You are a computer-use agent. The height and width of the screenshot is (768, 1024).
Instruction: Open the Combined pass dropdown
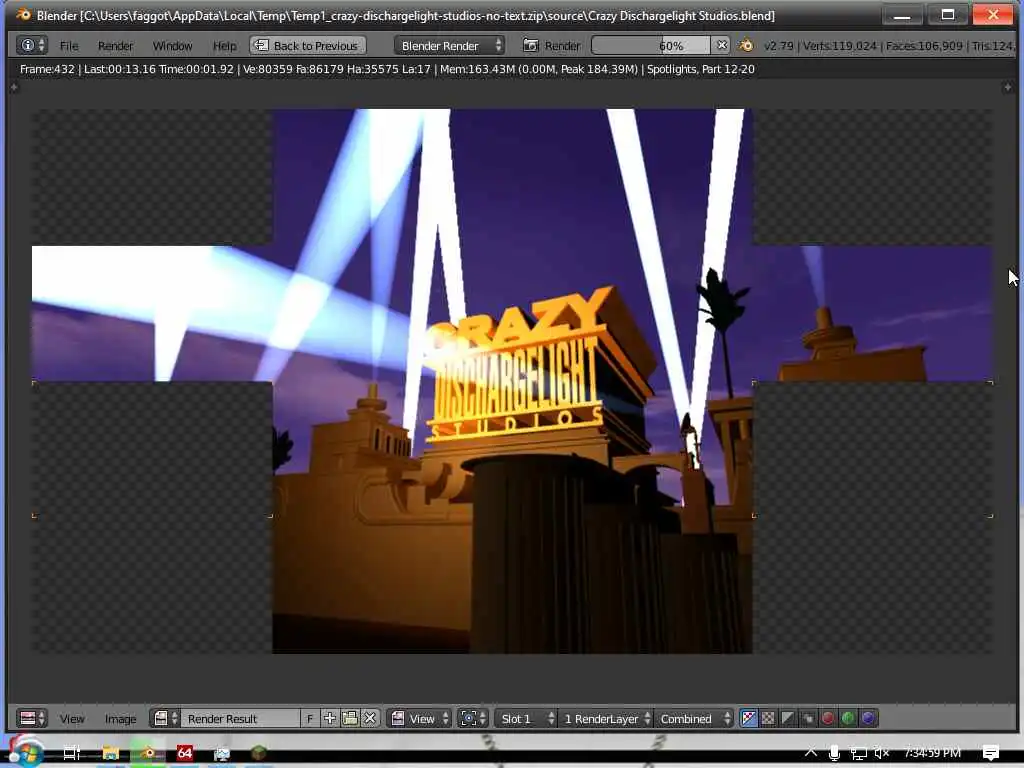click(x=694, y=718)
